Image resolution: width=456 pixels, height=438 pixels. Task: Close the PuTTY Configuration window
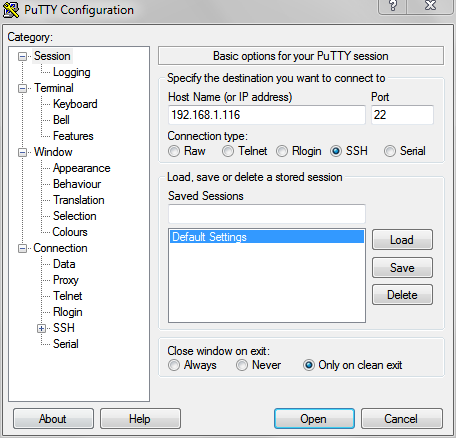pyautogui.click(x=430, y=6)
